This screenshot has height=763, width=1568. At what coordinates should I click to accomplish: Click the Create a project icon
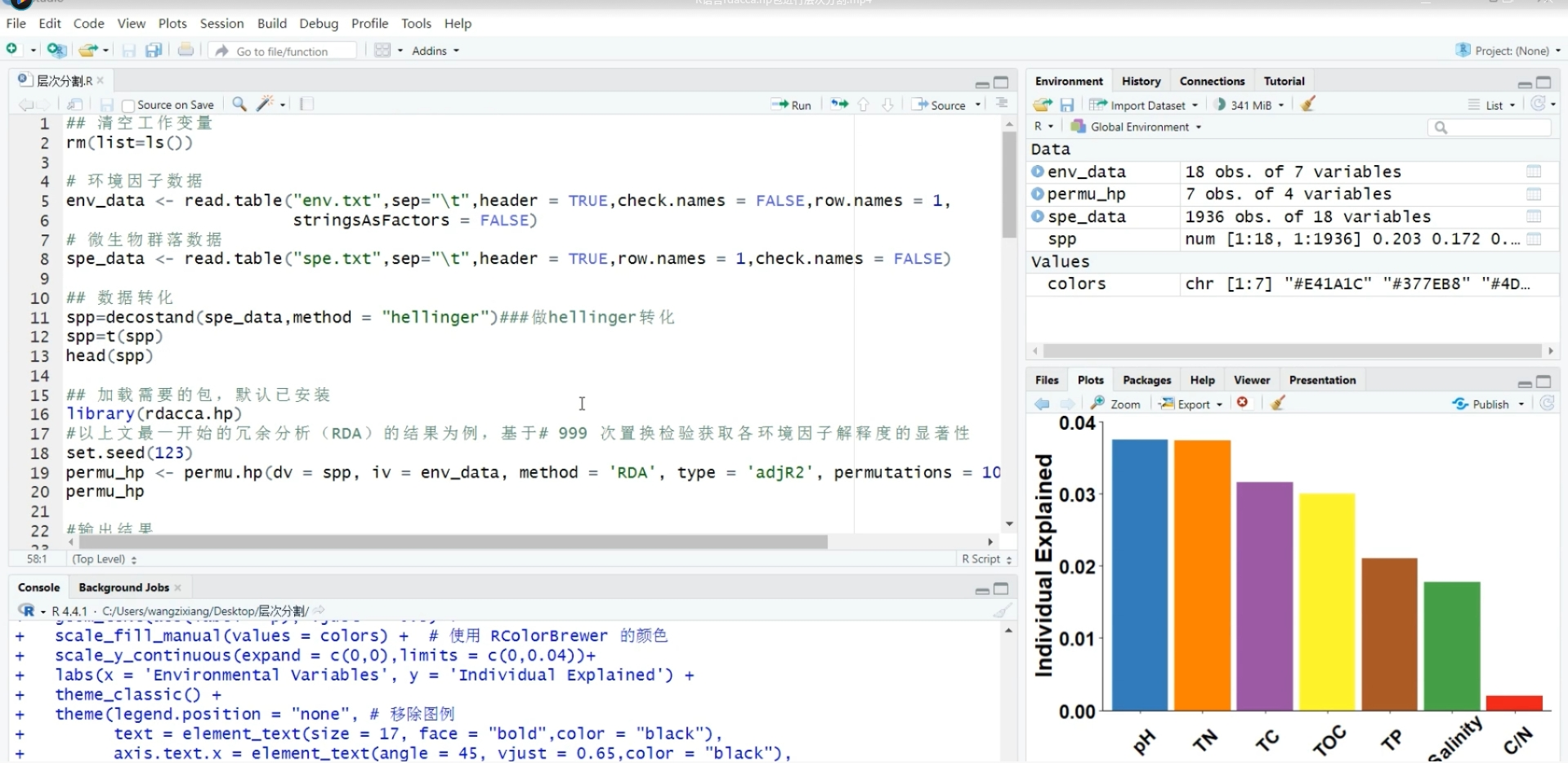tap(56, 50)
